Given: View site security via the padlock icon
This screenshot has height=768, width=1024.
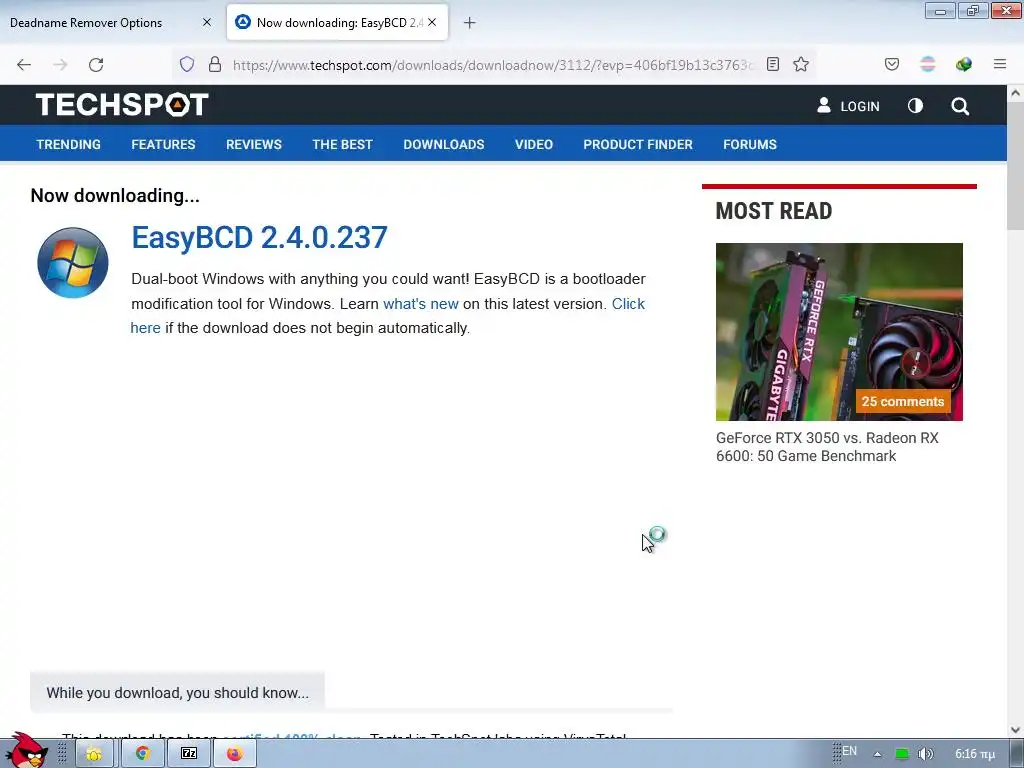Looking at the screenshot, I should click(215, 64).
